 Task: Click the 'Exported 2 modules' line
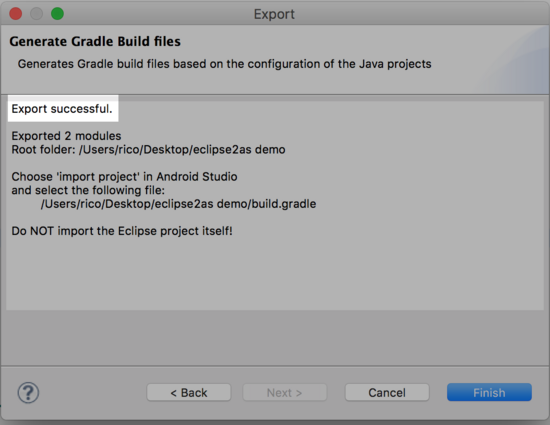coord(66,136)
